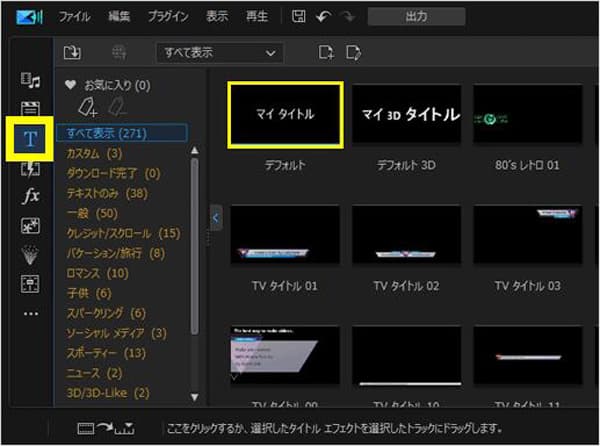Select the バケーション/旅行 (8) tag
The width and height of the screenshot is (600, 446).
[x=116, y=253]
